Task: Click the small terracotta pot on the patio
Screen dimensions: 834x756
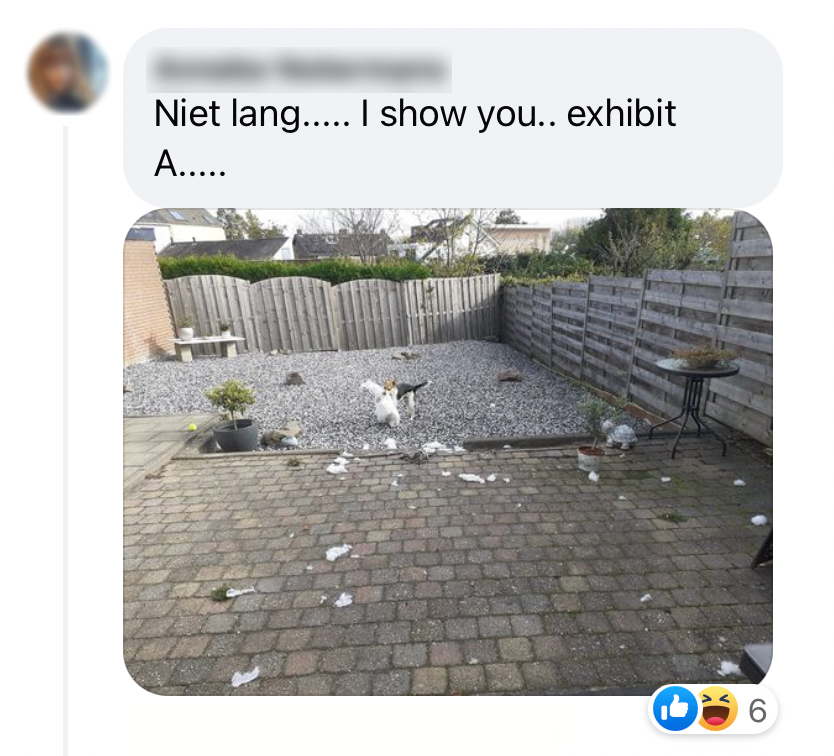Action: 590,459
